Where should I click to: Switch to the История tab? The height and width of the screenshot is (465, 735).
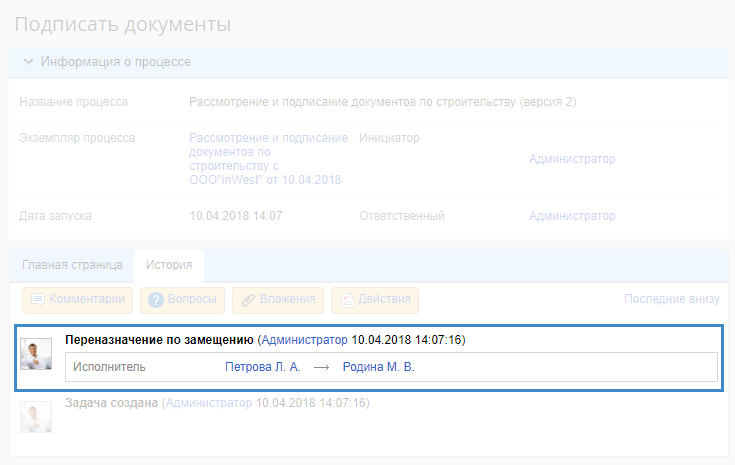pyautogui.click(x=169, y=265)
